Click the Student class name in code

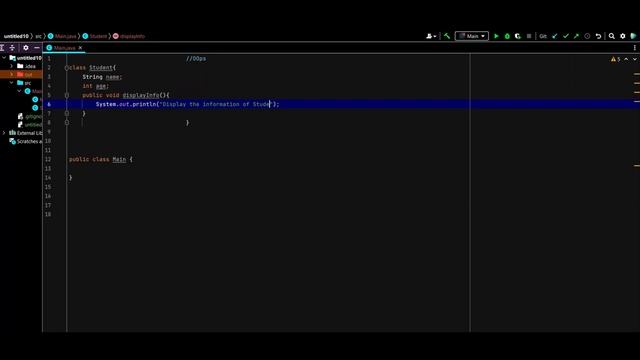[x=101, y=68]
